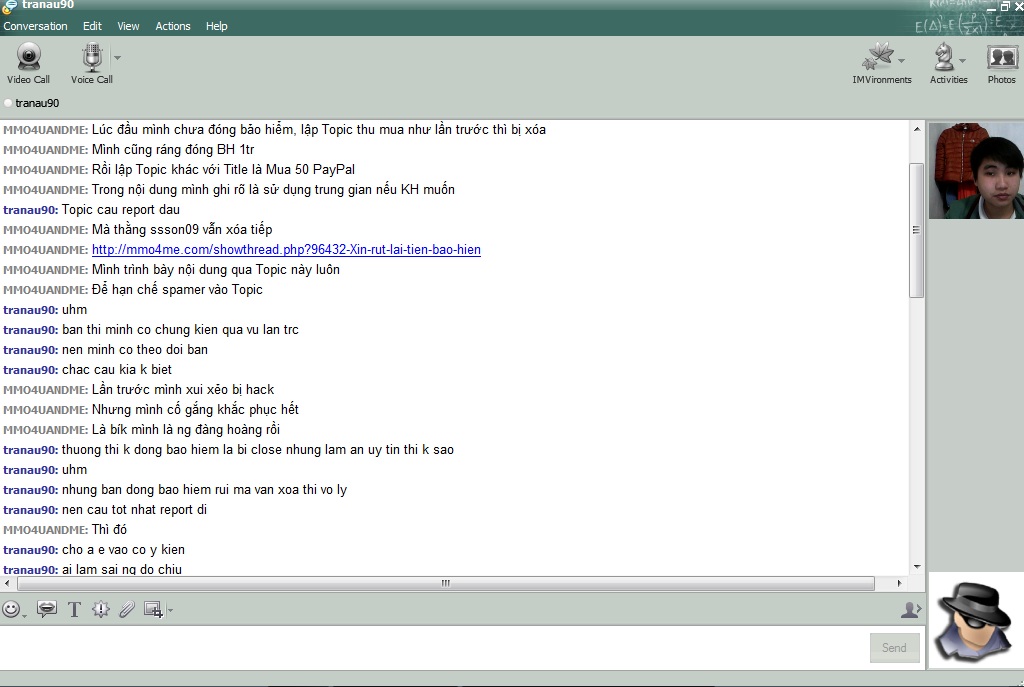1024x687 pixels.
Task: Click the message input field
Action: [434, 648]
